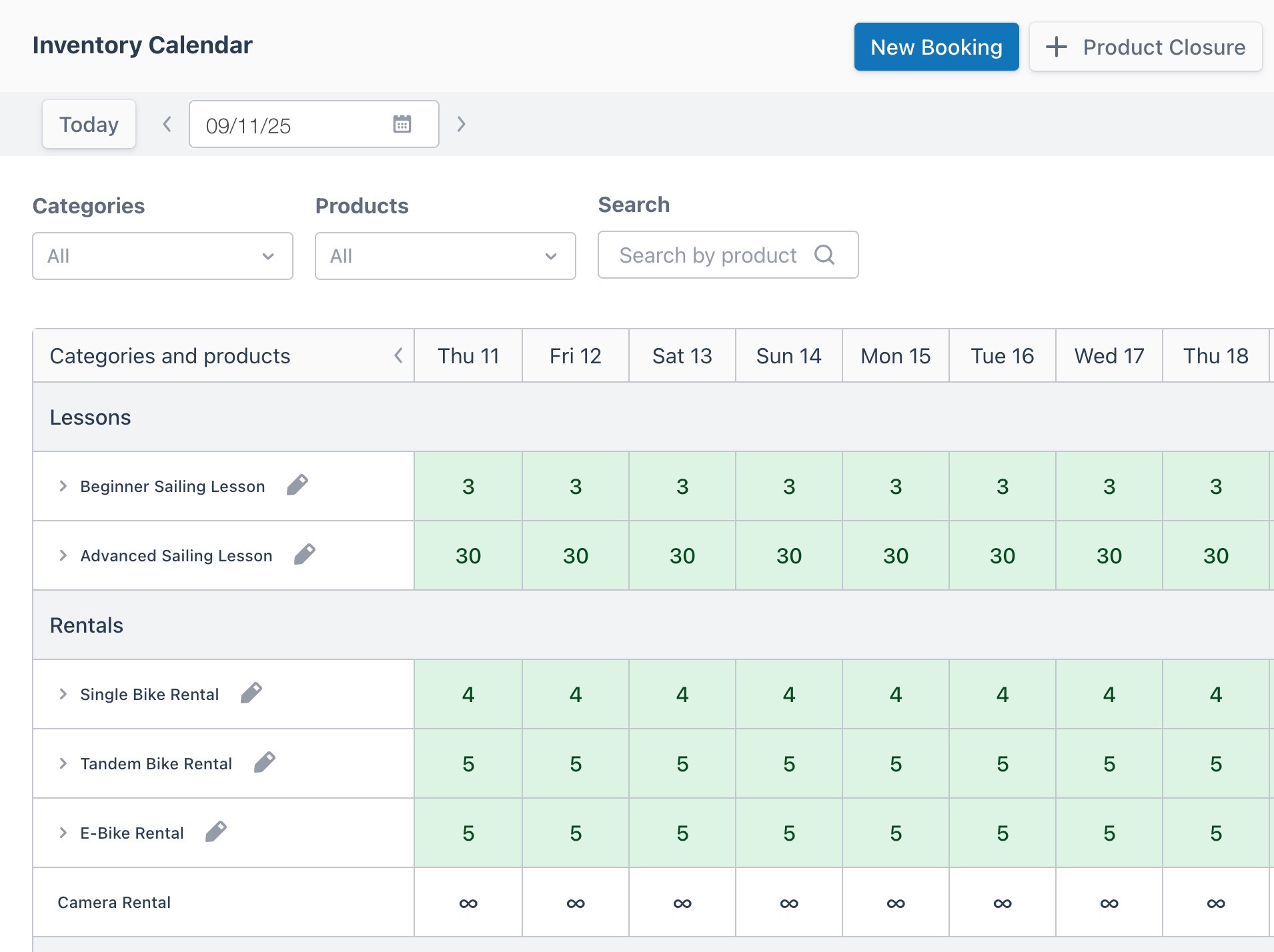Click Camera Rental infinity cell on Sun 14

tap(789, 902)
